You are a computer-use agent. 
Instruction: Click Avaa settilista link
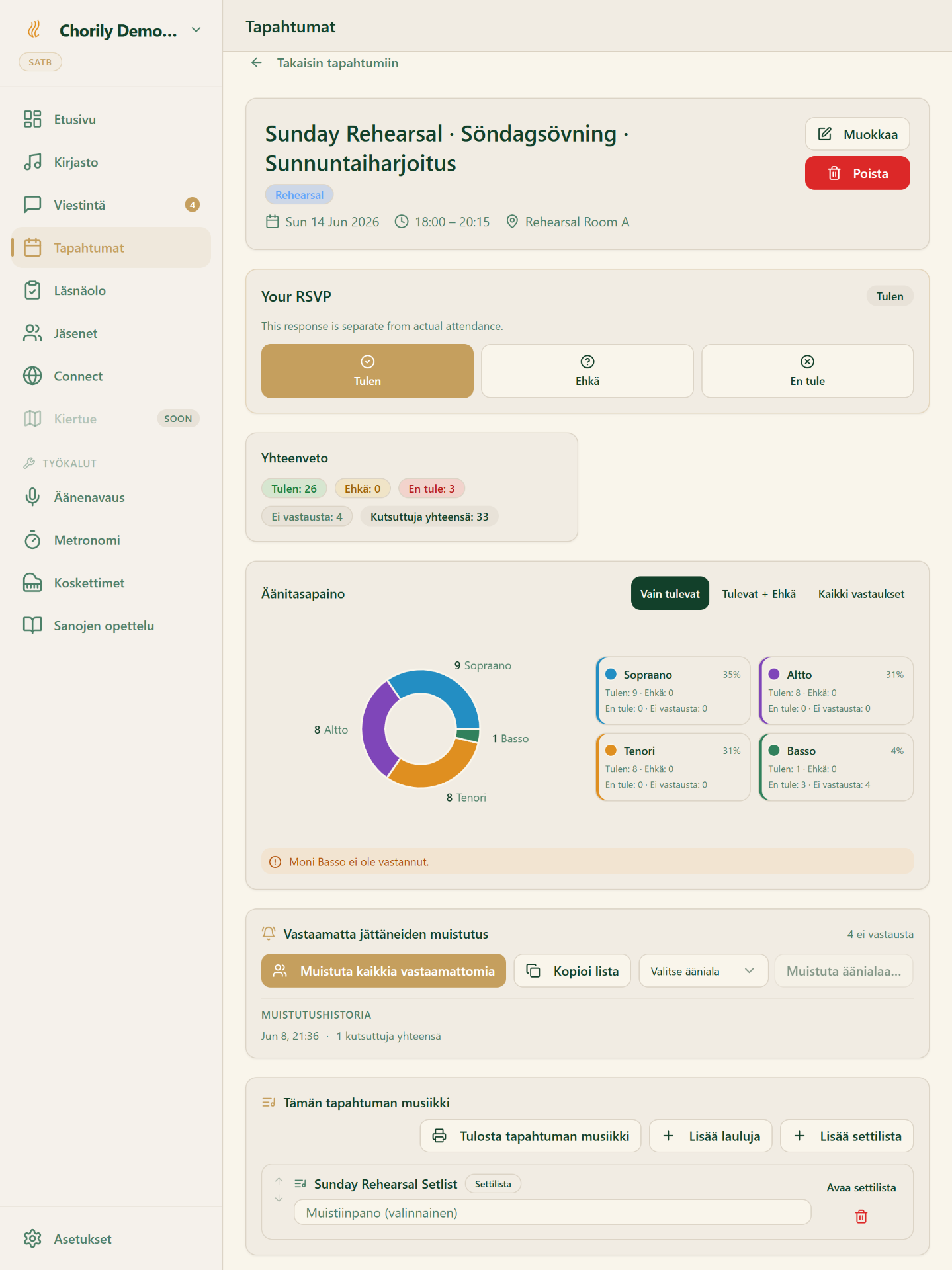pos(861,1187)
